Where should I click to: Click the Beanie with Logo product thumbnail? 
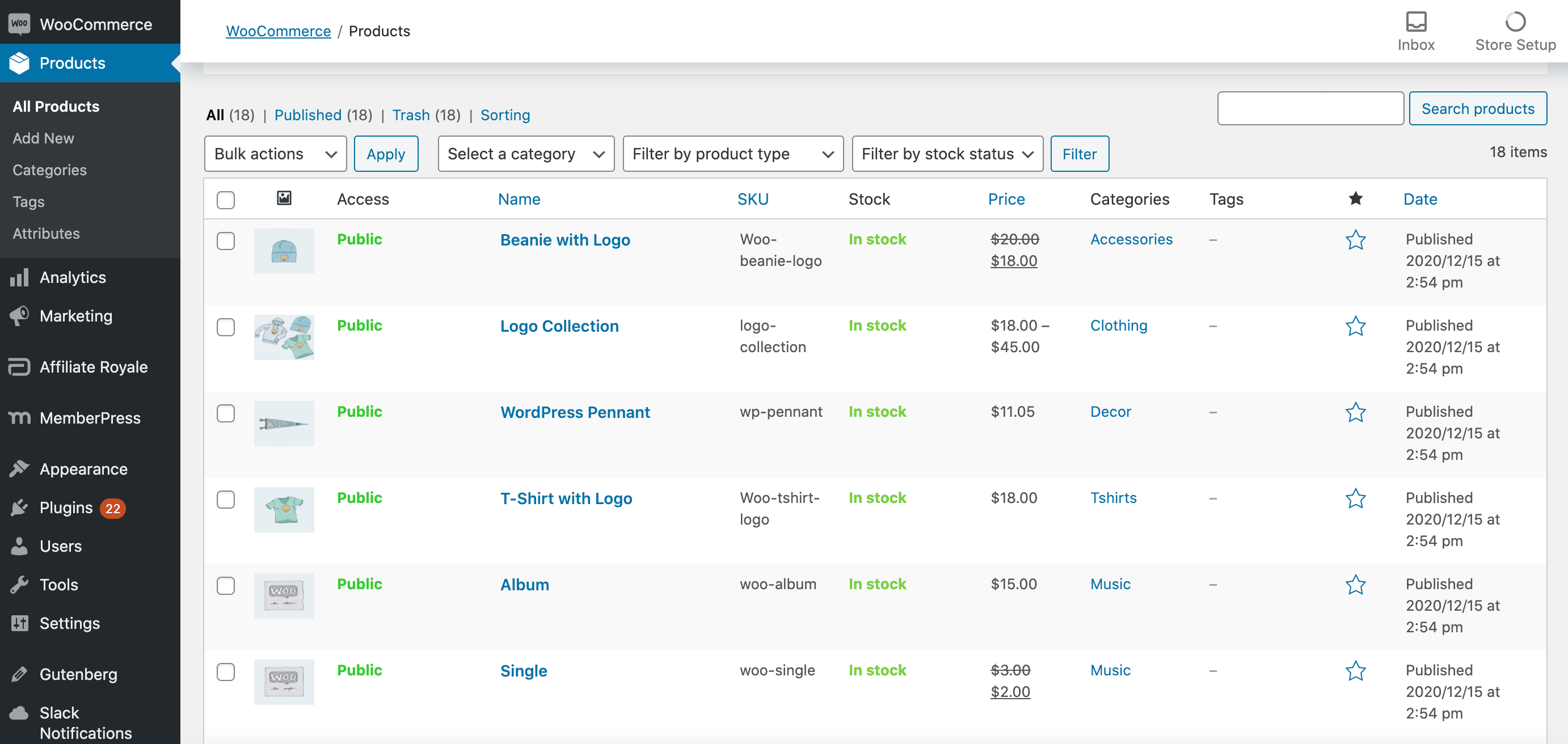pyautogui.click(x=284, y=251)
